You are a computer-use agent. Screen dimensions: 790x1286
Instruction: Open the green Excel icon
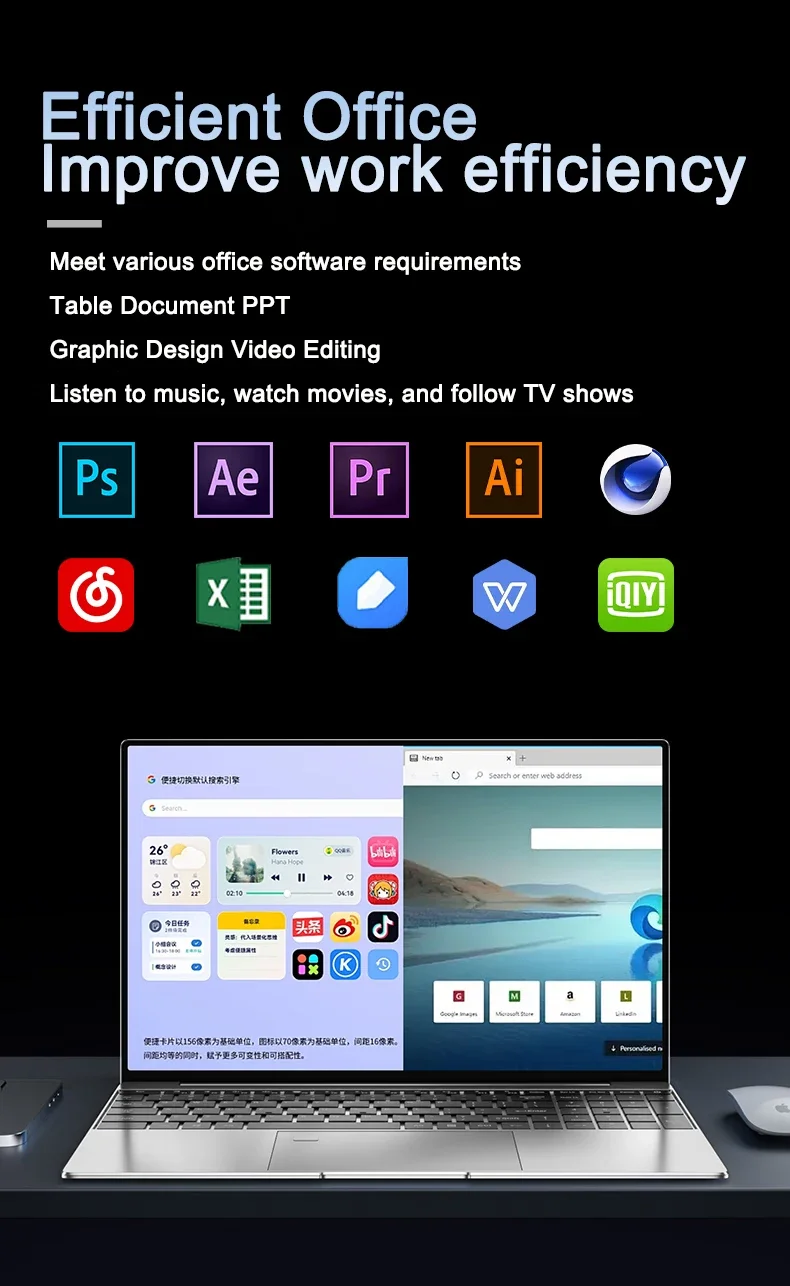(x=233, y=594)
